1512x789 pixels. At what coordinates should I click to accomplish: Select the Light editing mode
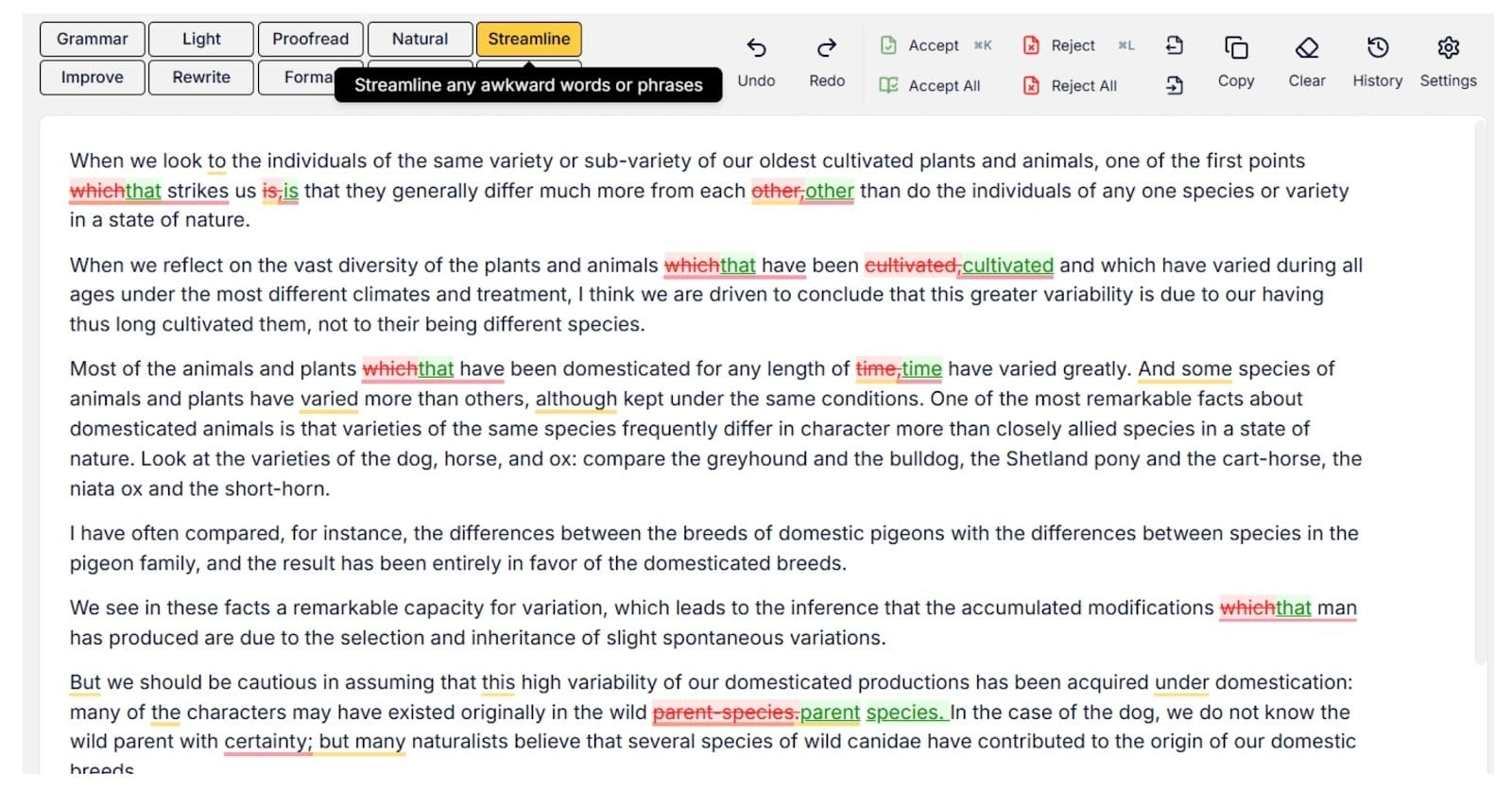[x=201, y=39]
